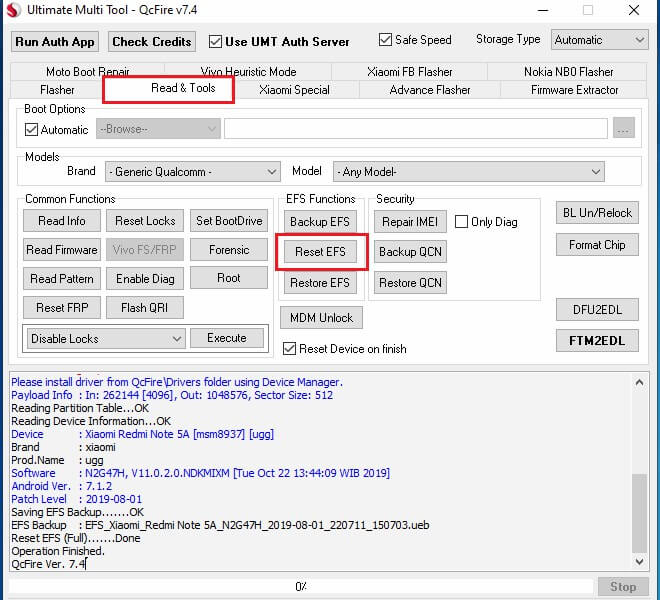Click the Device Xiaomi Redmi Note 5A line
Screen dimensions: 660x600
[142, 434]
